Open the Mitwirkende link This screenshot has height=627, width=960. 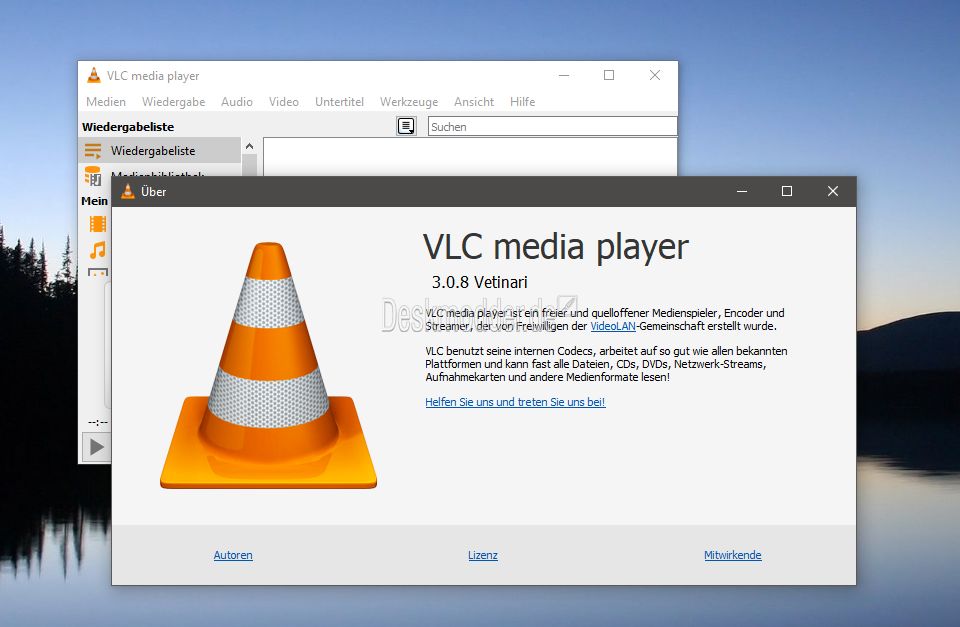click(732, 555)
